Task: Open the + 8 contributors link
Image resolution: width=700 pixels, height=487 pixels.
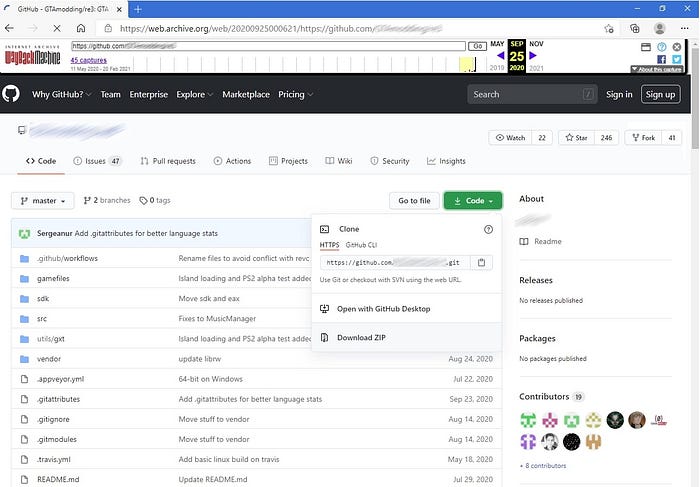Action: pyautogui.click(x=543, y=466)
